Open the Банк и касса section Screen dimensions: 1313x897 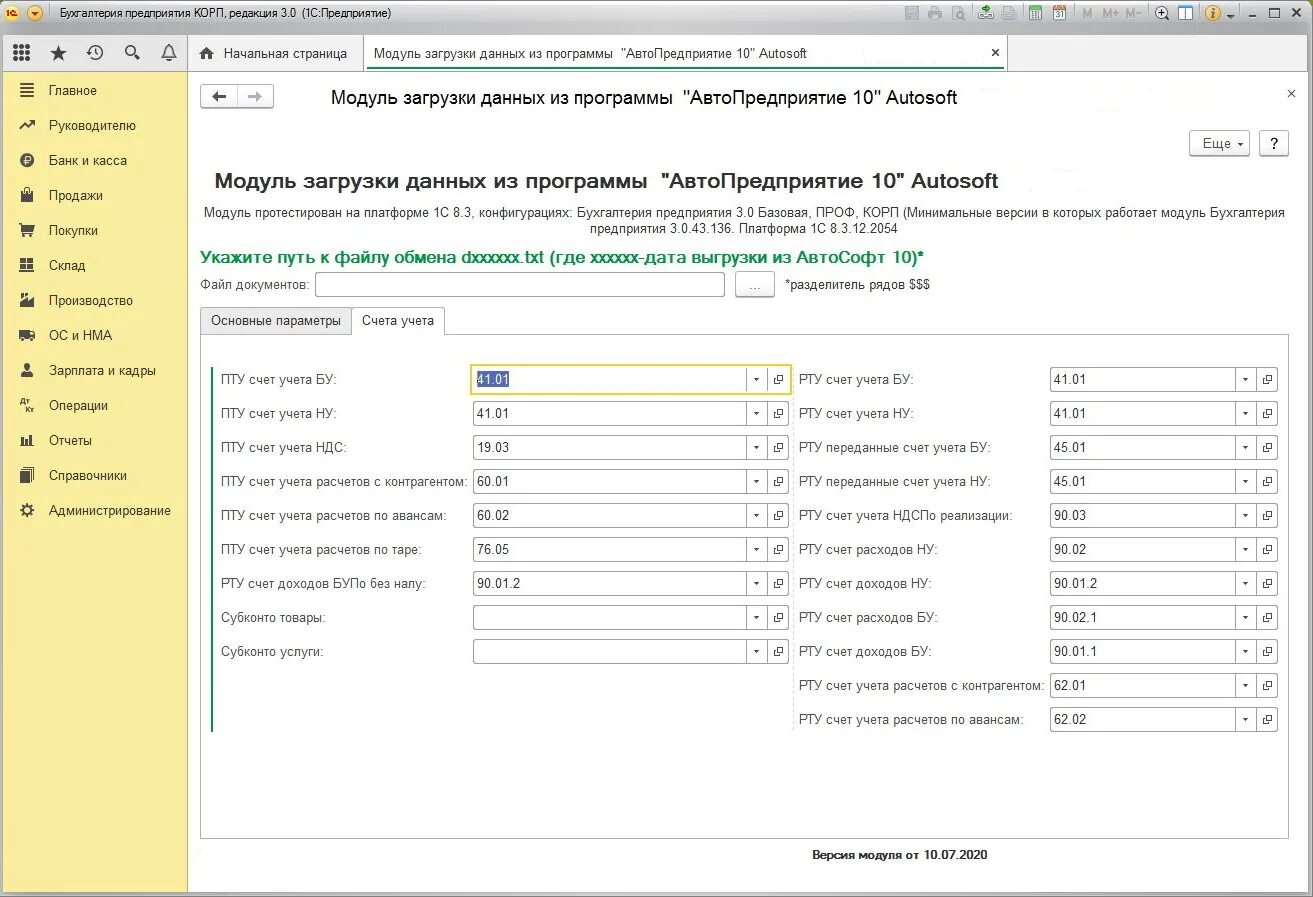coord(87,161)
